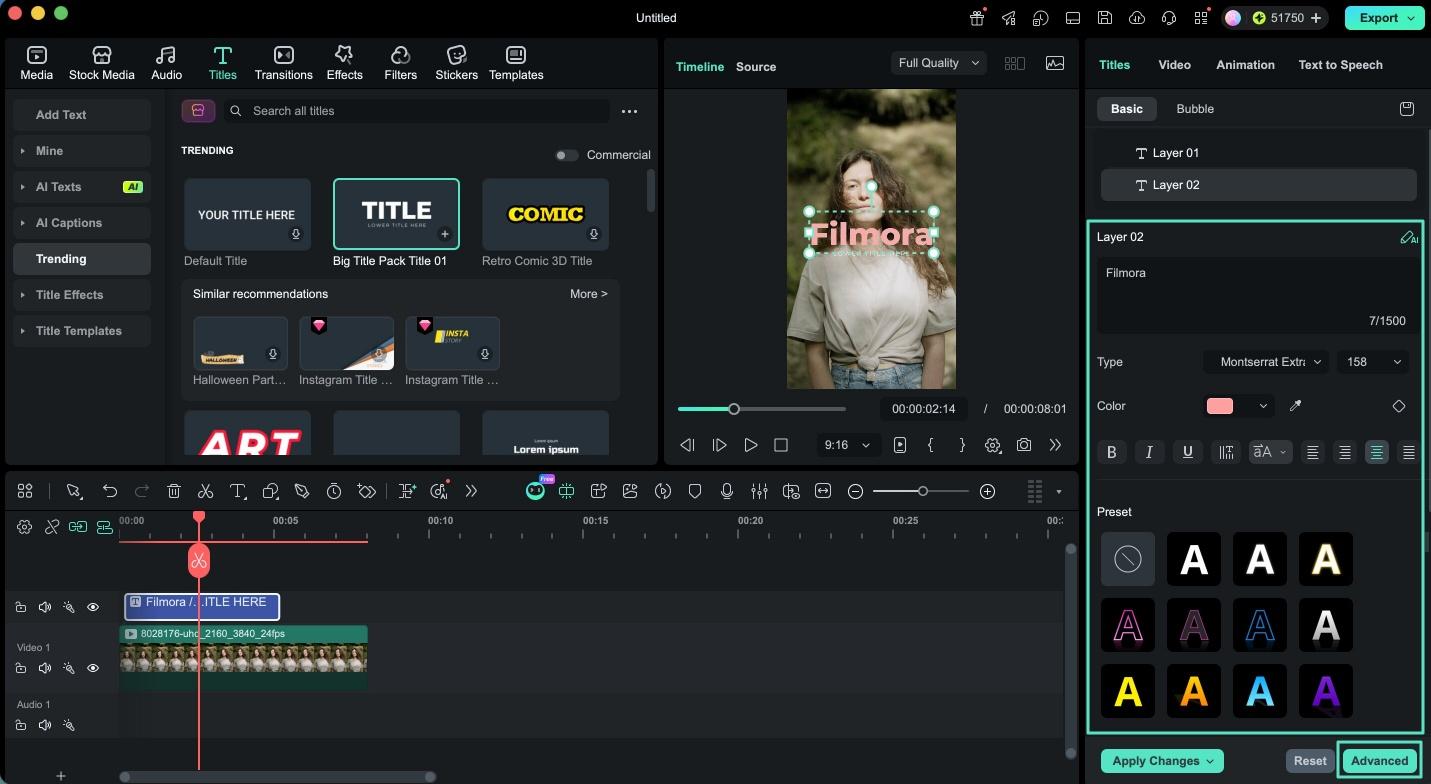Toggle Bold text formatting

(1111, 452)
